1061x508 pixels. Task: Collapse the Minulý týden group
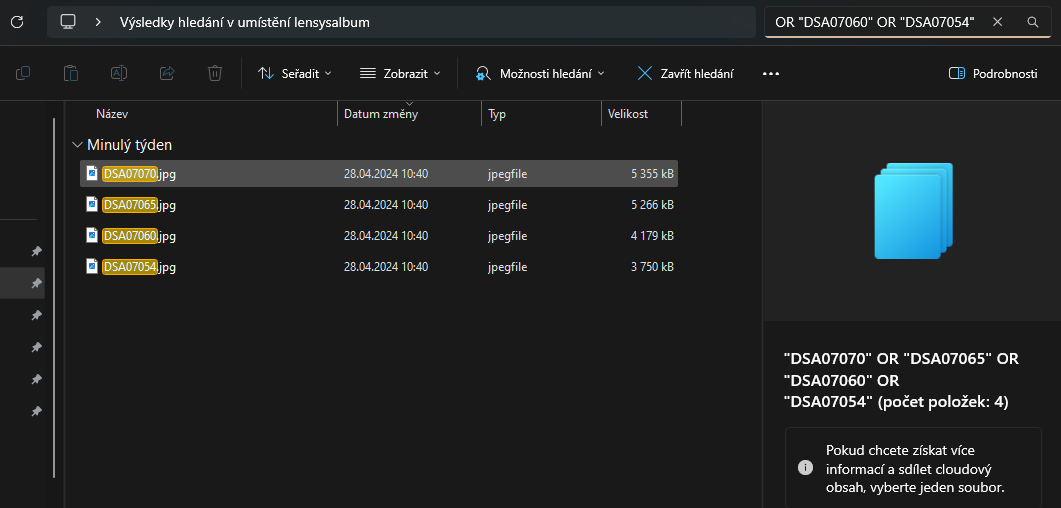(75, 145)
